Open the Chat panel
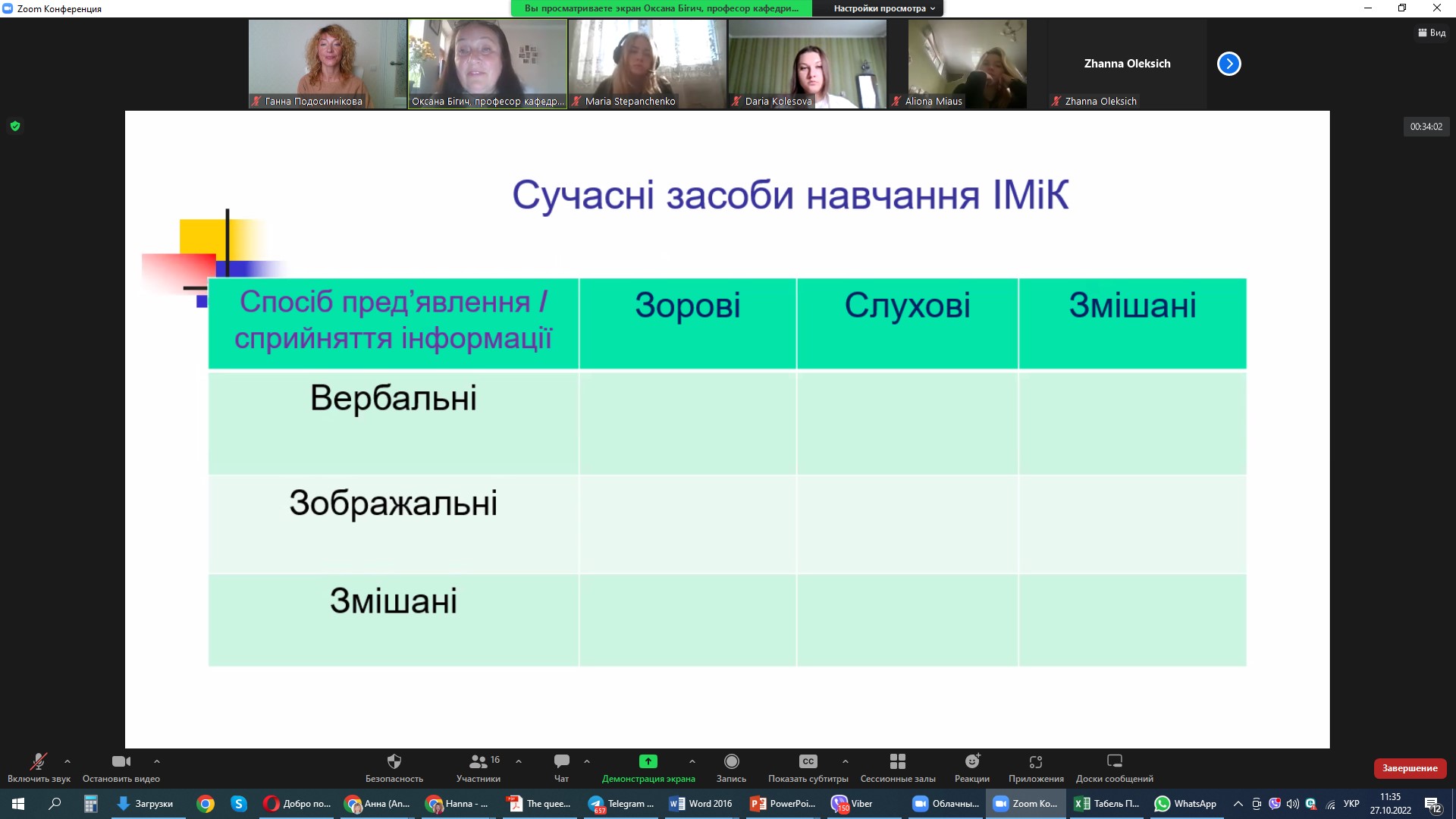This screenshot has width=1456, height=819. pos(561,761)
